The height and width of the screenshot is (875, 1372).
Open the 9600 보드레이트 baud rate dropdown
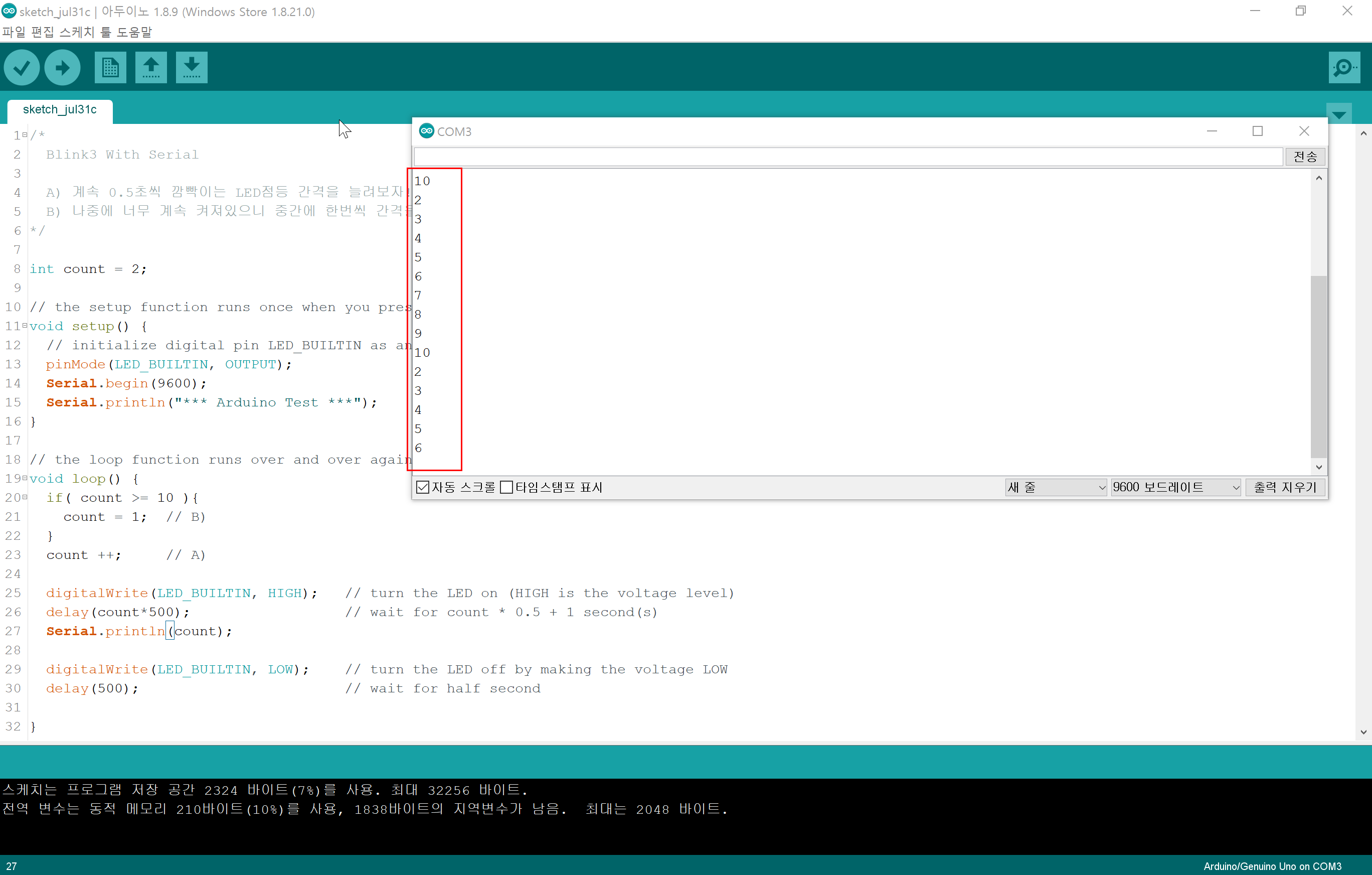[1175, 487]
